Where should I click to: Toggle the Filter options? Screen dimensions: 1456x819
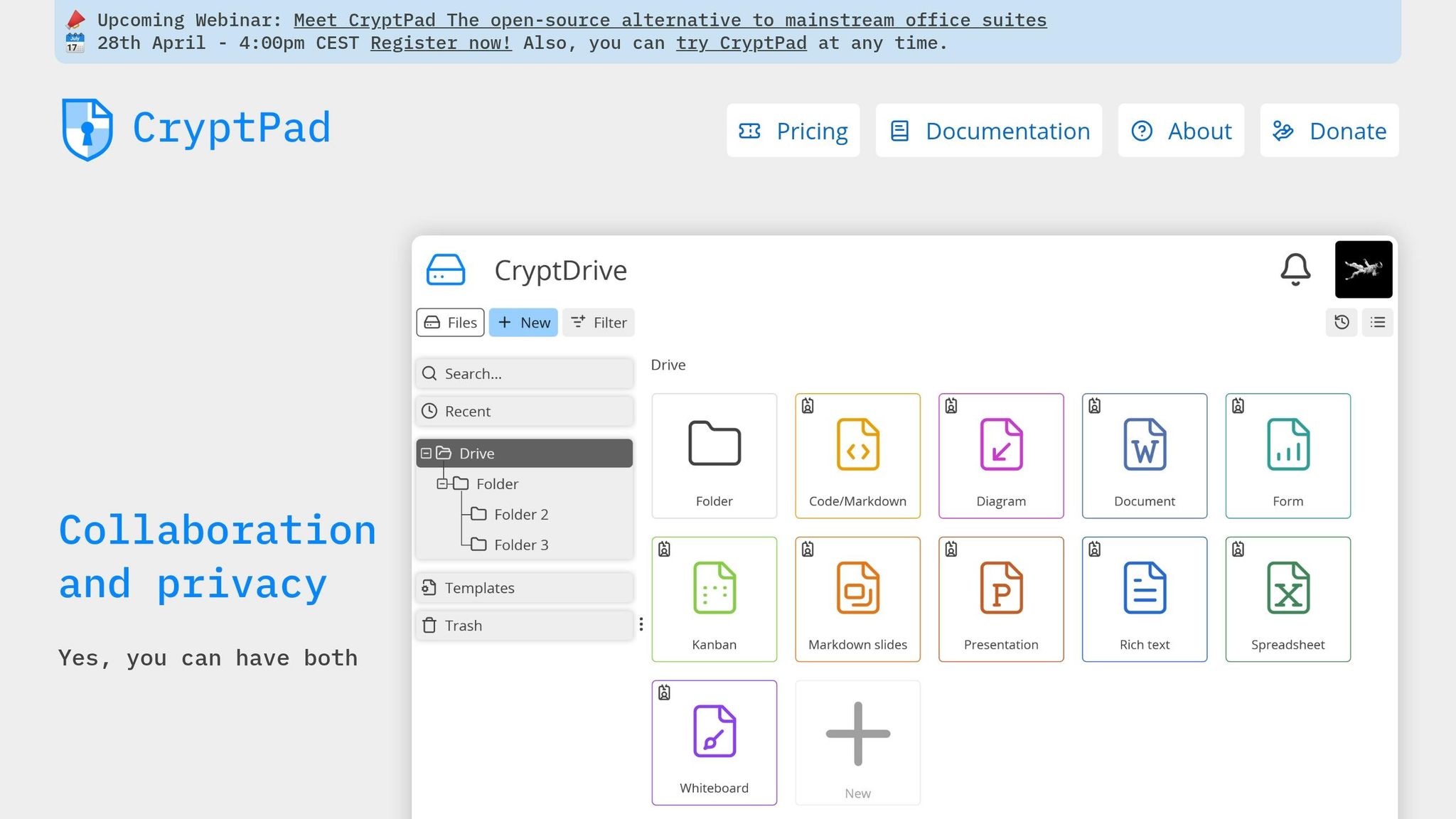pyautogui.click(x=598, y=322)
